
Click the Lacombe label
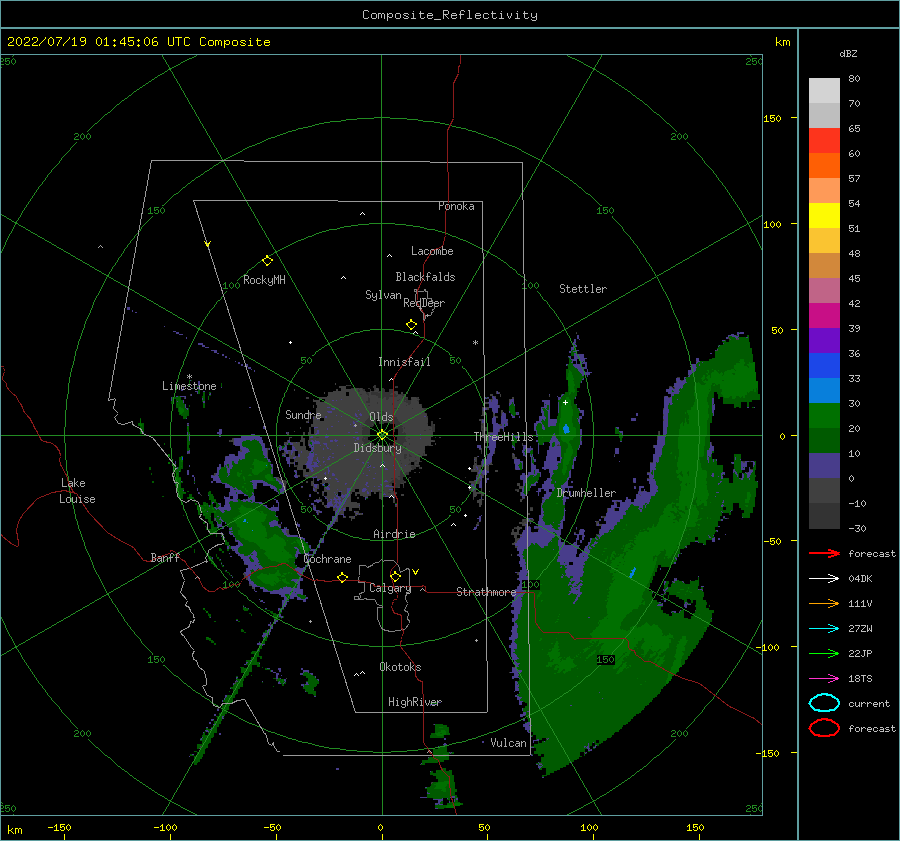coord(432,251)
